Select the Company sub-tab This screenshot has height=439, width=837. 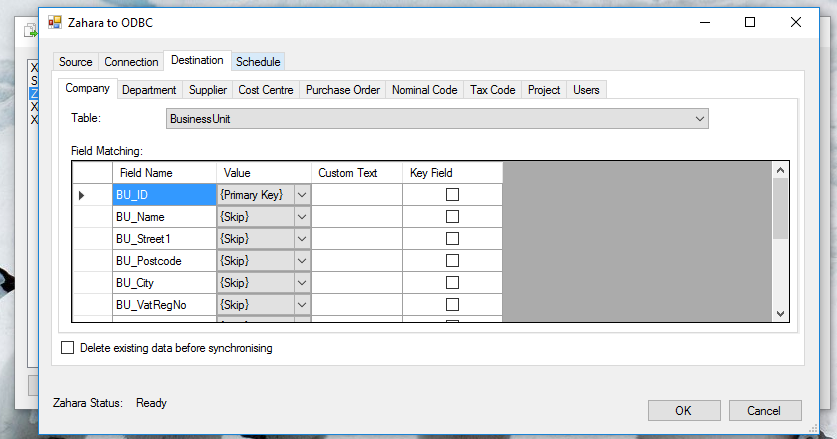[x=88, y=88]
